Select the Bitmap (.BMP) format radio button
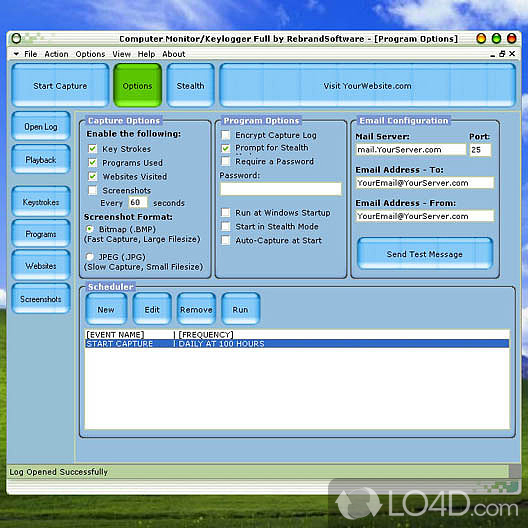 [90, 229]
